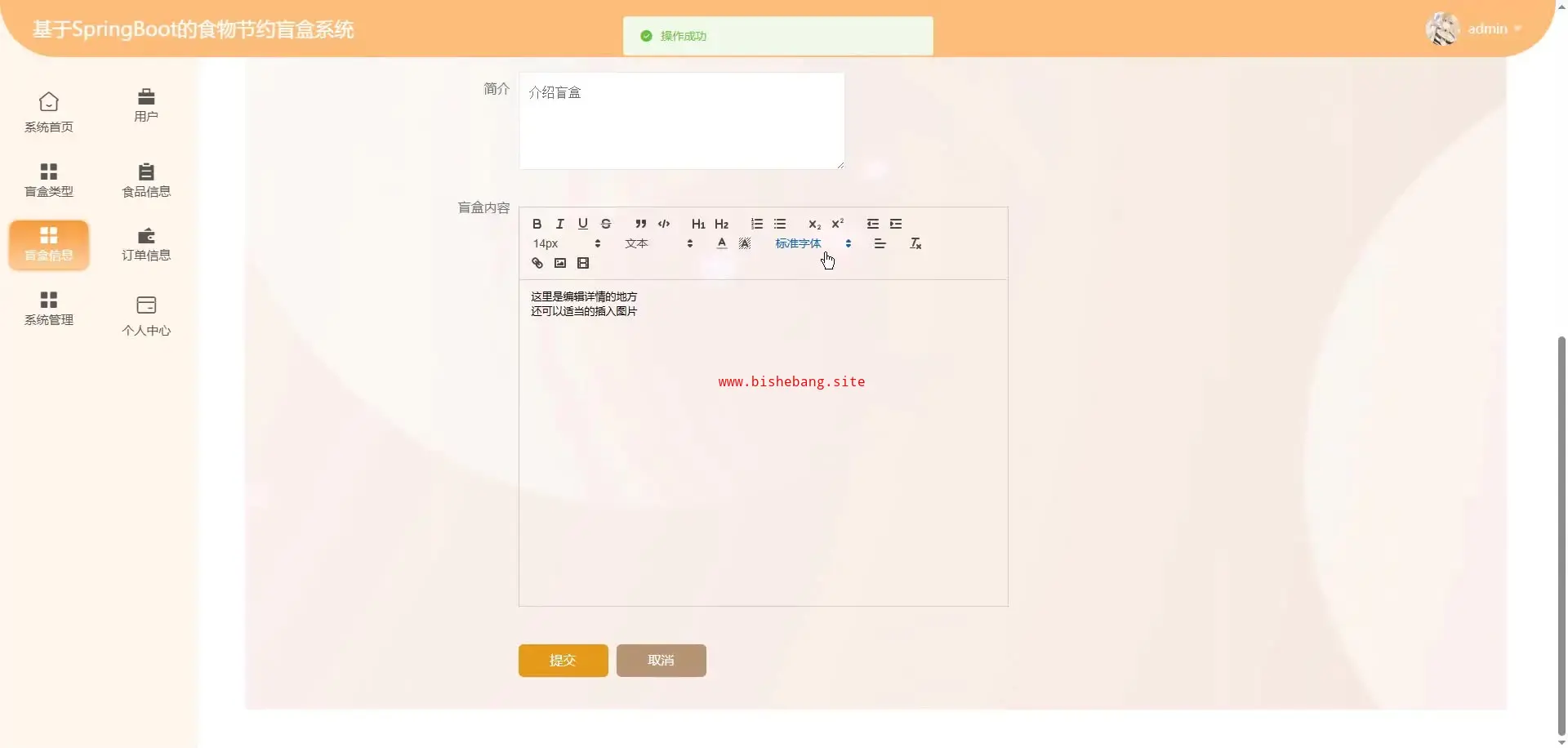Click into the 简介 text area
Image resolution: width=1568 pixels, height=748 pixels.
coord(682,121)
